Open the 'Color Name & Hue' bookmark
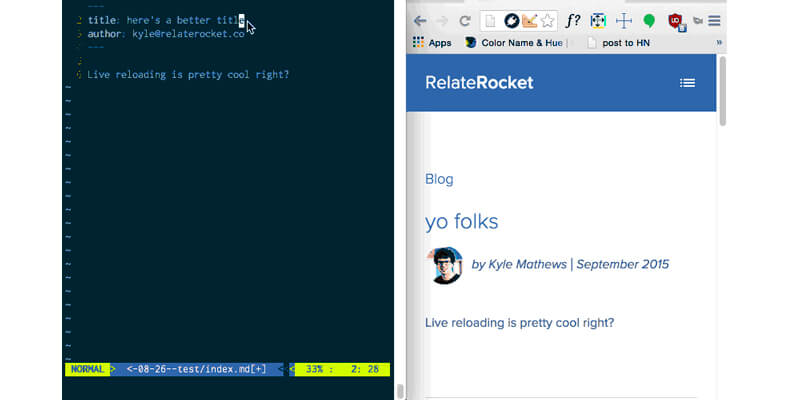Screen dimensions: 800x400 tap(514, 43)
